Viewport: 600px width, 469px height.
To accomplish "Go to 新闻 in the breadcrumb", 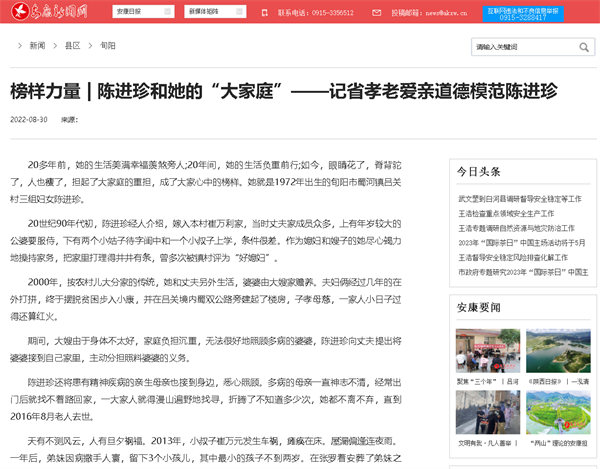I will 37,46.
